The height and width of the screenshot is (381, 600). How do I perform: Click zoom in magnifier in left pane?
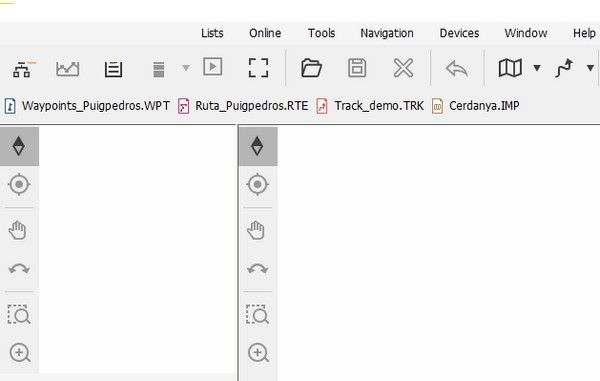click(x=20, y=353)
